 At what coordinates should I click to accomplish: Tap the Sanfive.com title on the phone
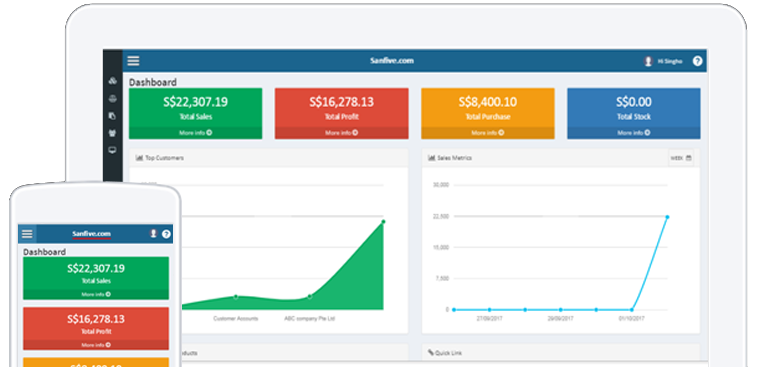92,234
